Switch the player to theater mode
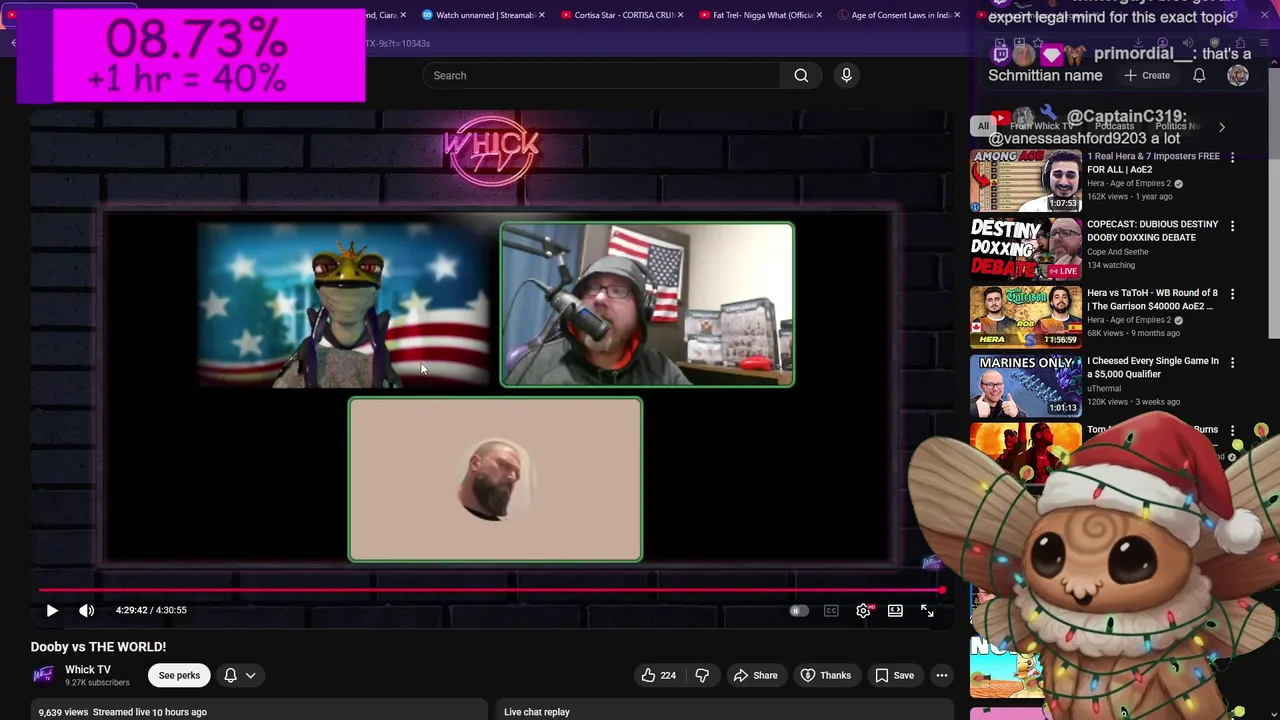This screenshot has height=720, width=1280. 895,610
